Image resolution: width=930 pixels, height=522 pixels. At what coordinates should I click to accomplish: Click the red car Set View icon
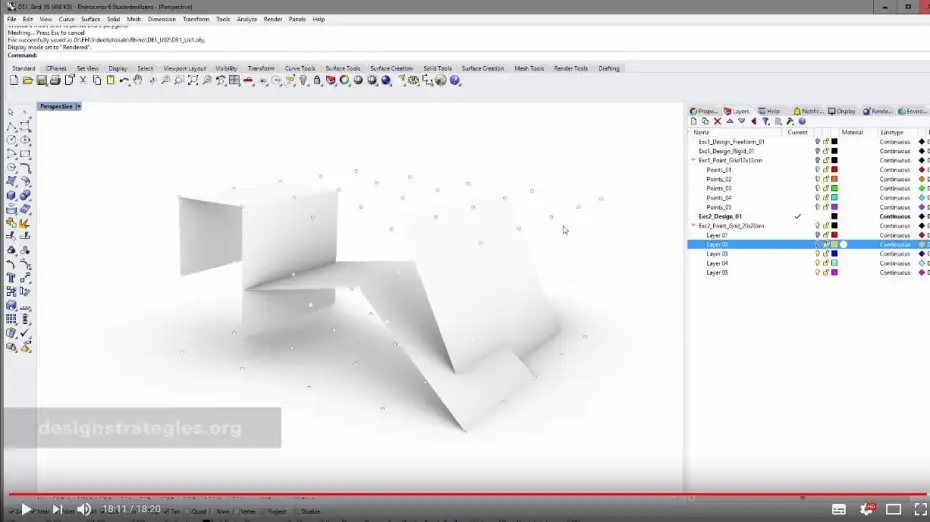click(x=248, y=80)
